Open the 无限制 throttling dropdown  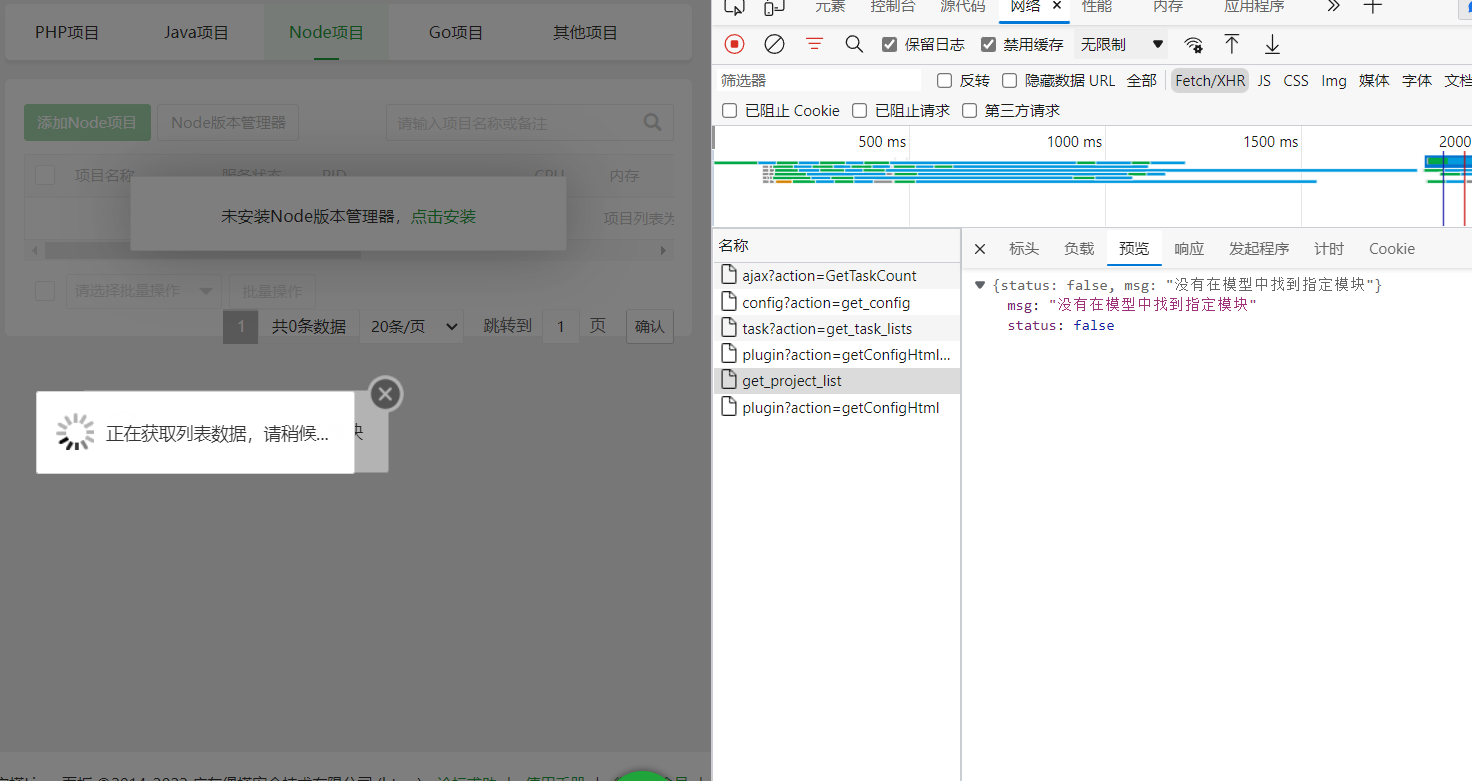(1121, 44)
